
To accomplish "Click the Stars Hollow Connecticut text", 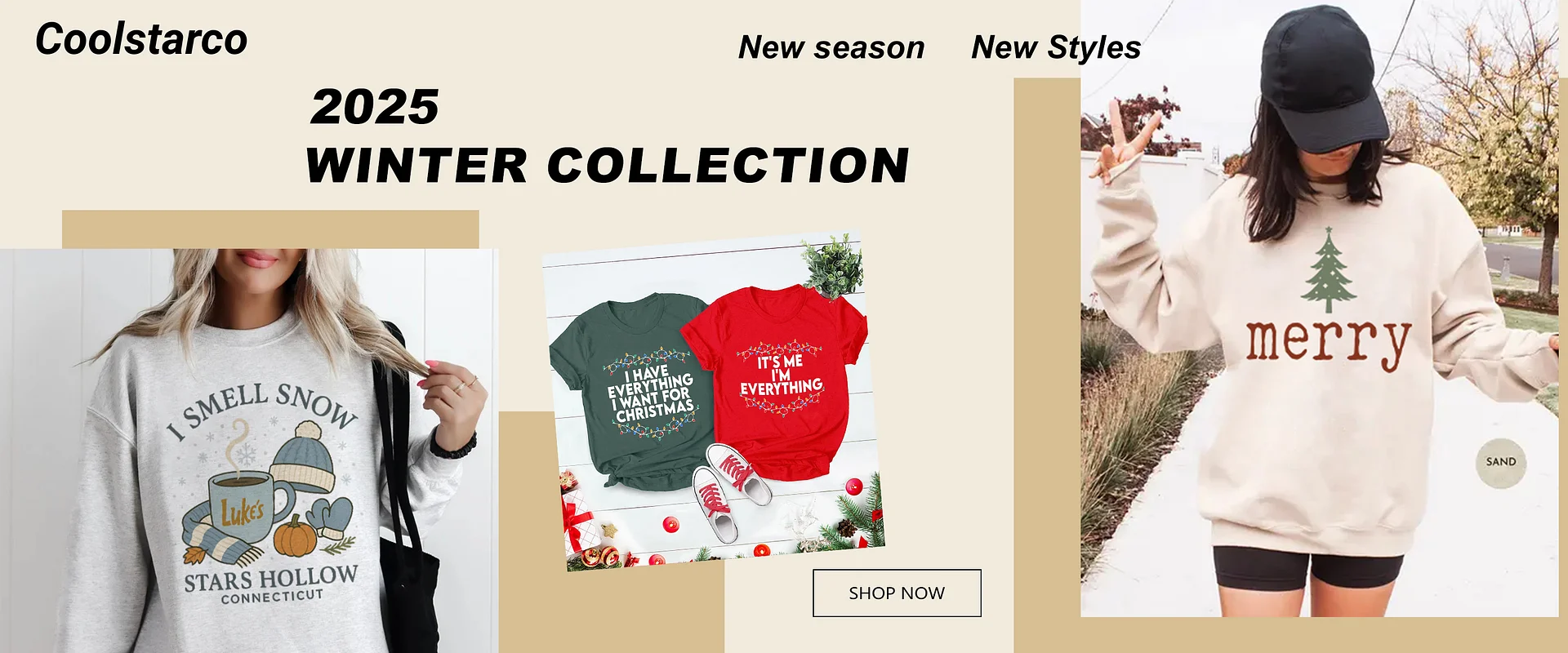I will (x=270, y=585).
